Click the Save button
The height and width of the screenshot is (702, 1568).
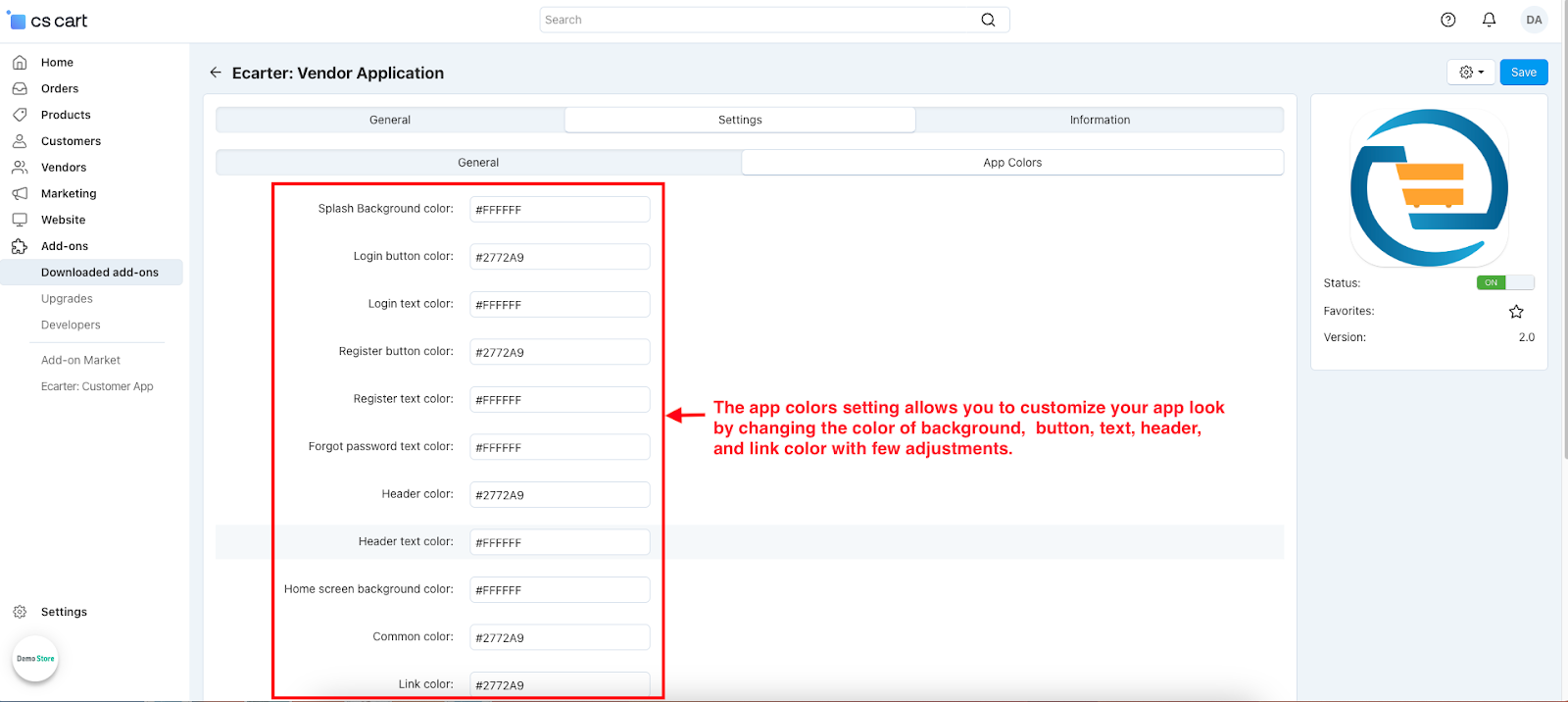click(1523, 73)
